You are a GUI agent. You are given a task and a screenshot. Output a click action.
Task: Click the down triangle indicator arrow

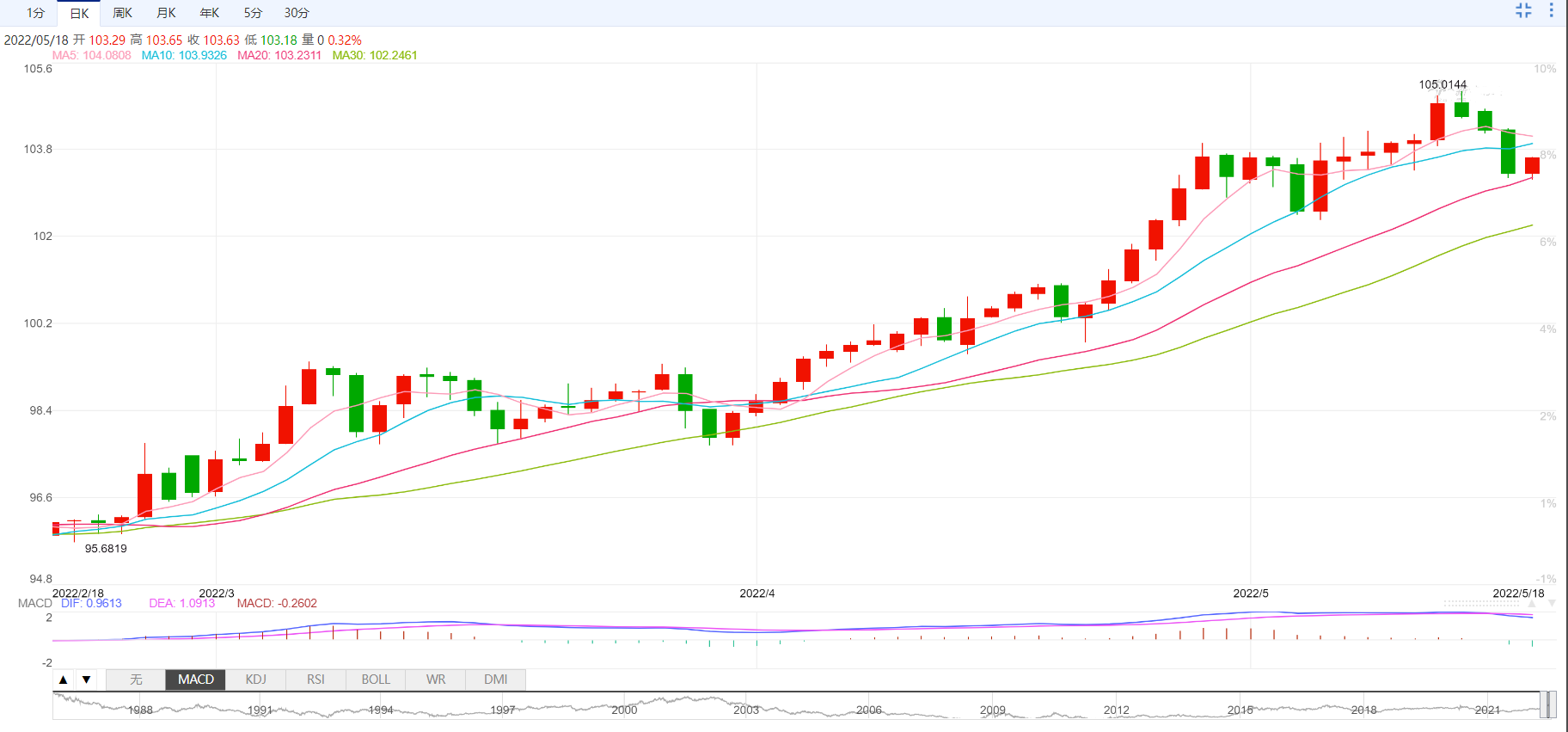(x=86, y=680)
